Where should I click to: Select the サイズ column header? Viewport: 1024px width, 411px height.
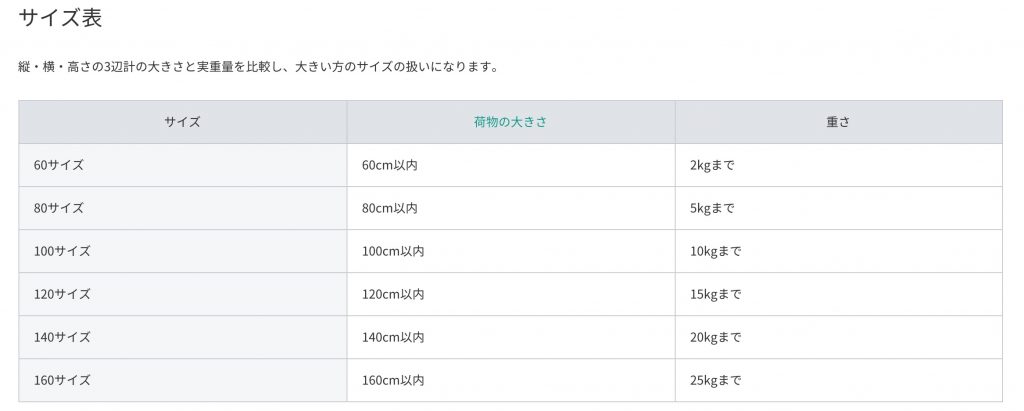(x=182, y=122)
